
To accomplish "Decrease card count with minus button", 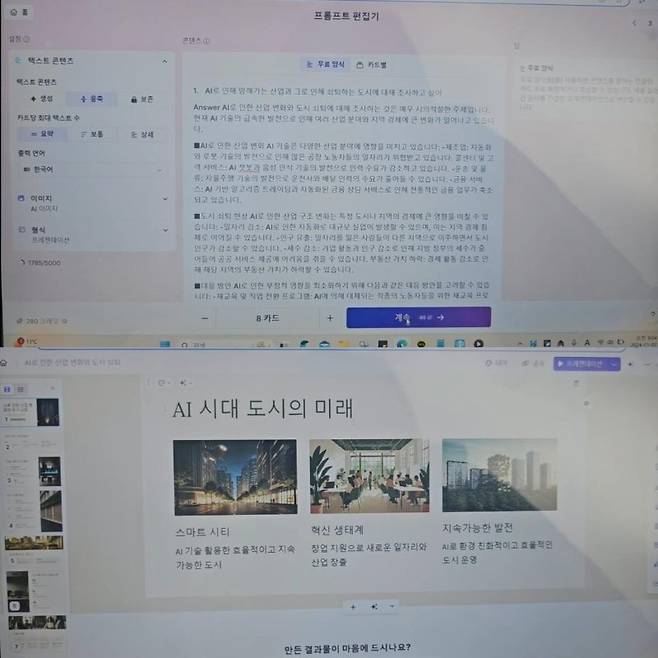I will (204, 318).
